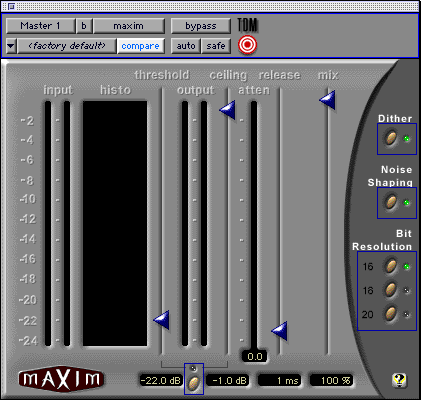Click the auto button
This screenshot has width=421, height=400.
click(186, 46)
